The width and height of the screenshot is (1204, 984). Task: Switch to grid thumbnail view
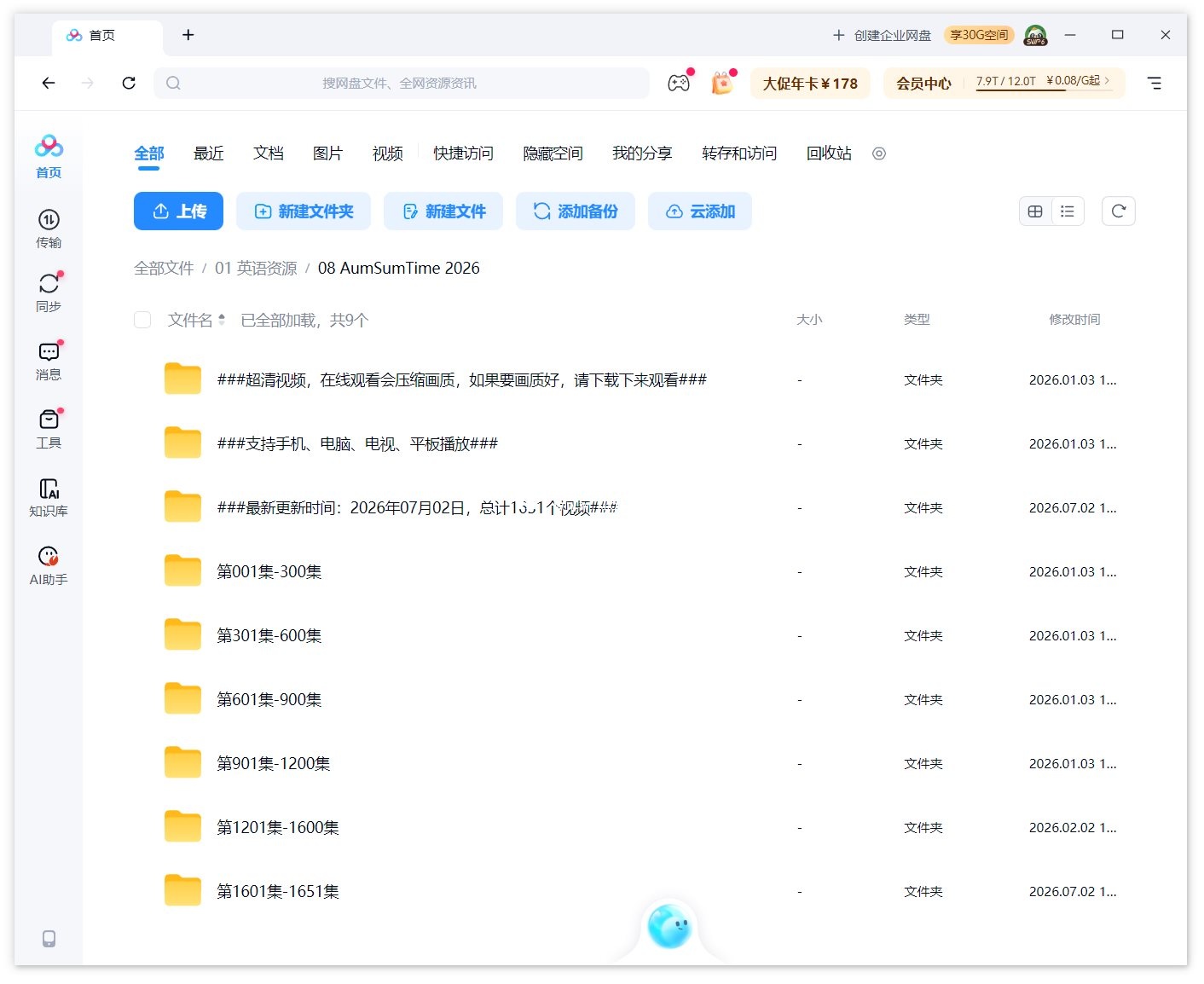[x=1035, y=211]
